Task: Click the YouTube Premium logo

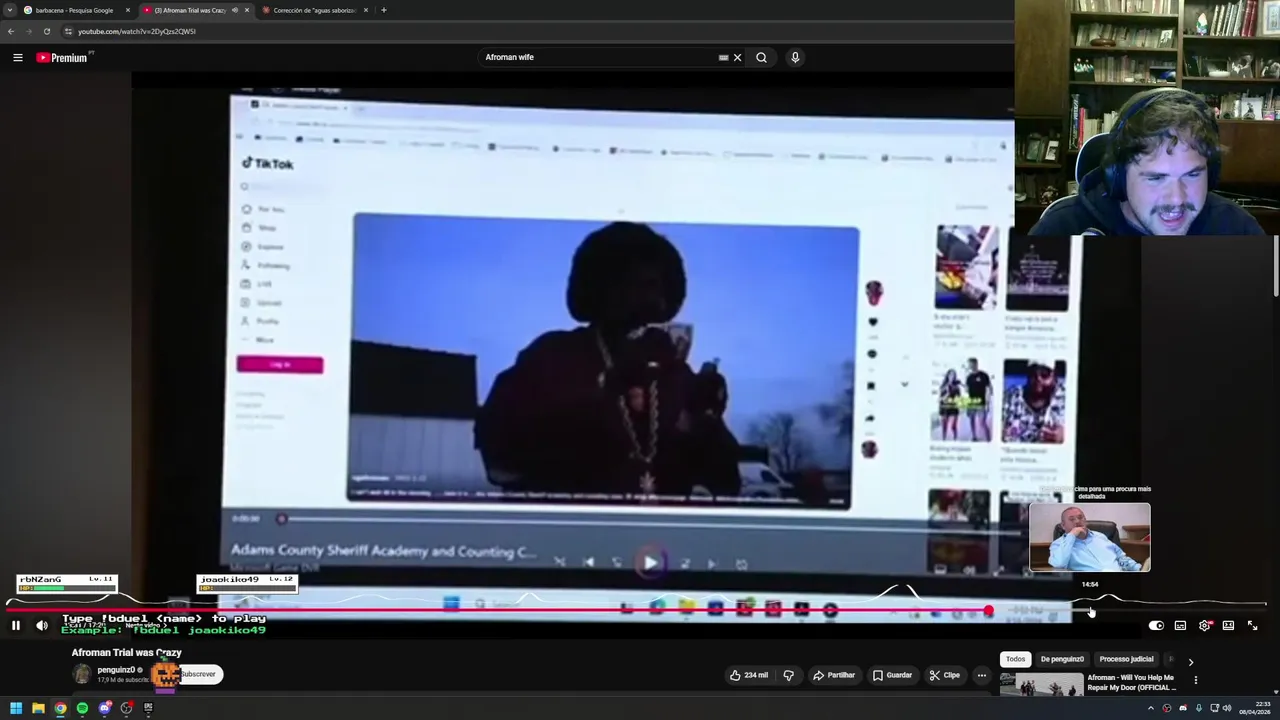Action: point(64,57)
